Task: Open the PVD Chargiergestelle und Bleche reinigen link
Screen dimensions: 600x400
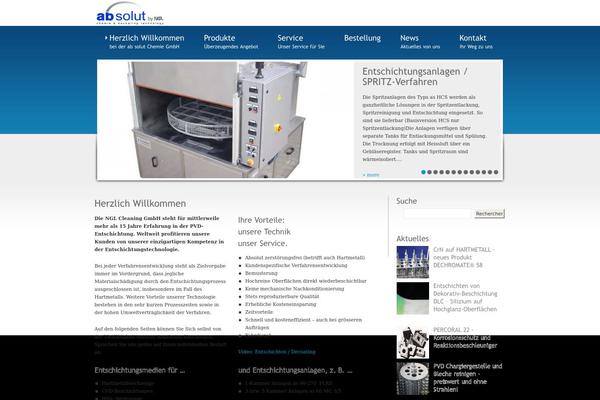Action: point(467,378)
